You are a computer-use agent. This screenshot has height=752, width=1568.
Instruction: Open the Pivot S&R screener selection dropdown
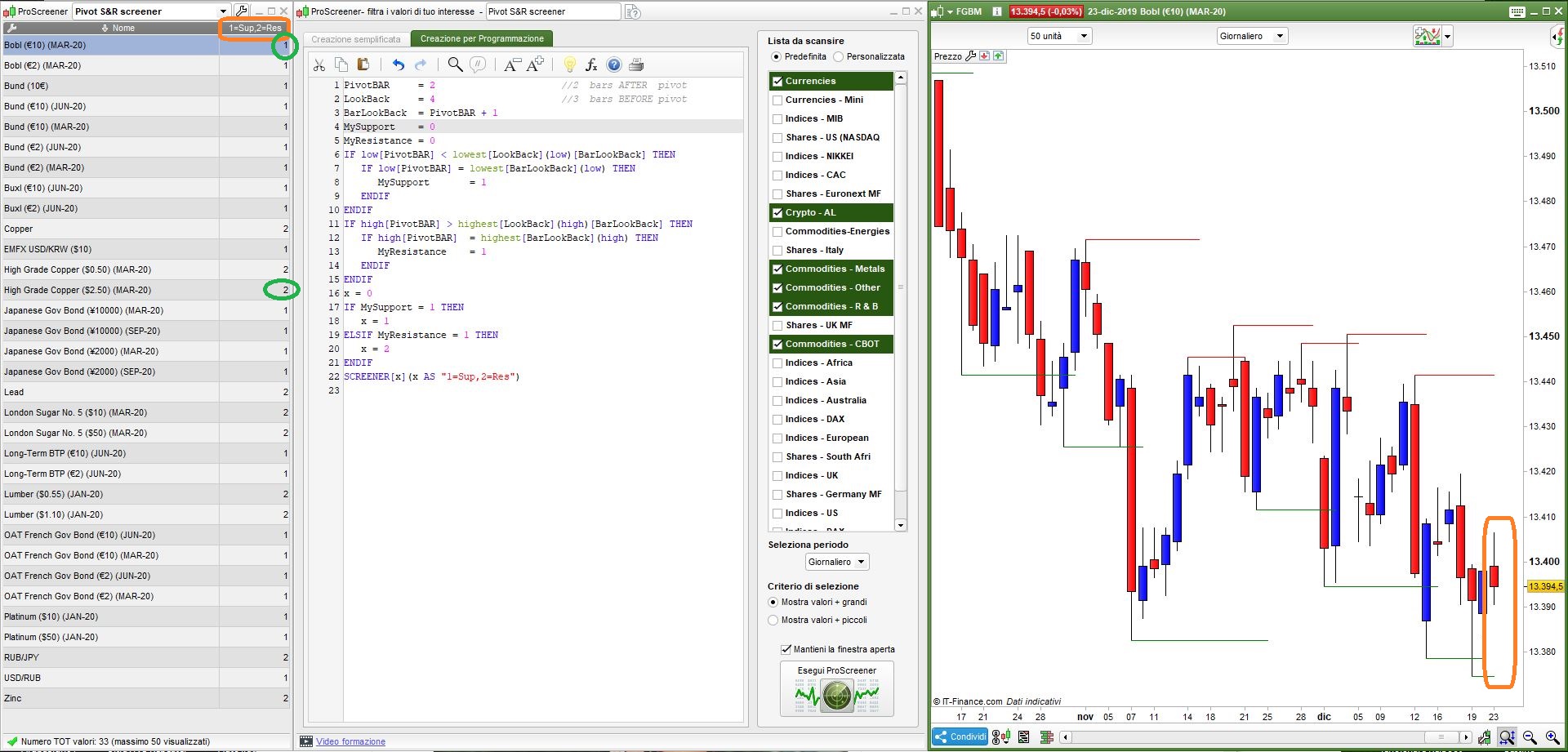152,11
